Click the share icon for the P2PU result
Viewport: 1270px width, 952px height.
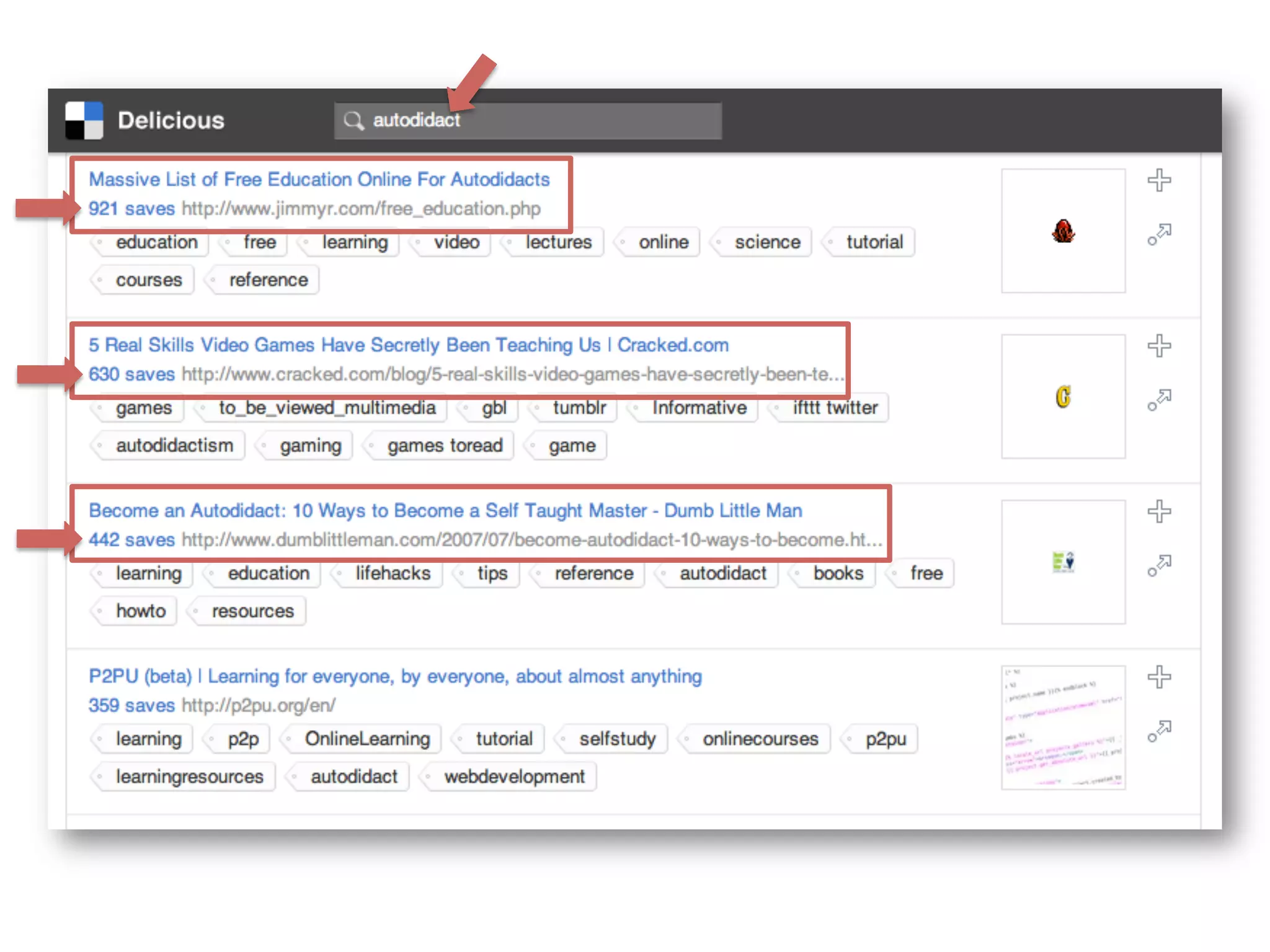click(x=1158, y=731)
